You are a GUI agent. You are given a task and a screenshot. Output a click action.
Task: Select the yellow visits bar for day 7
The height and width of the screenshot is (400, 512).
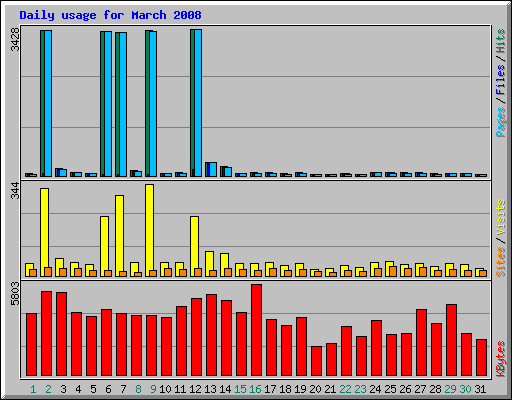point(119,236)
